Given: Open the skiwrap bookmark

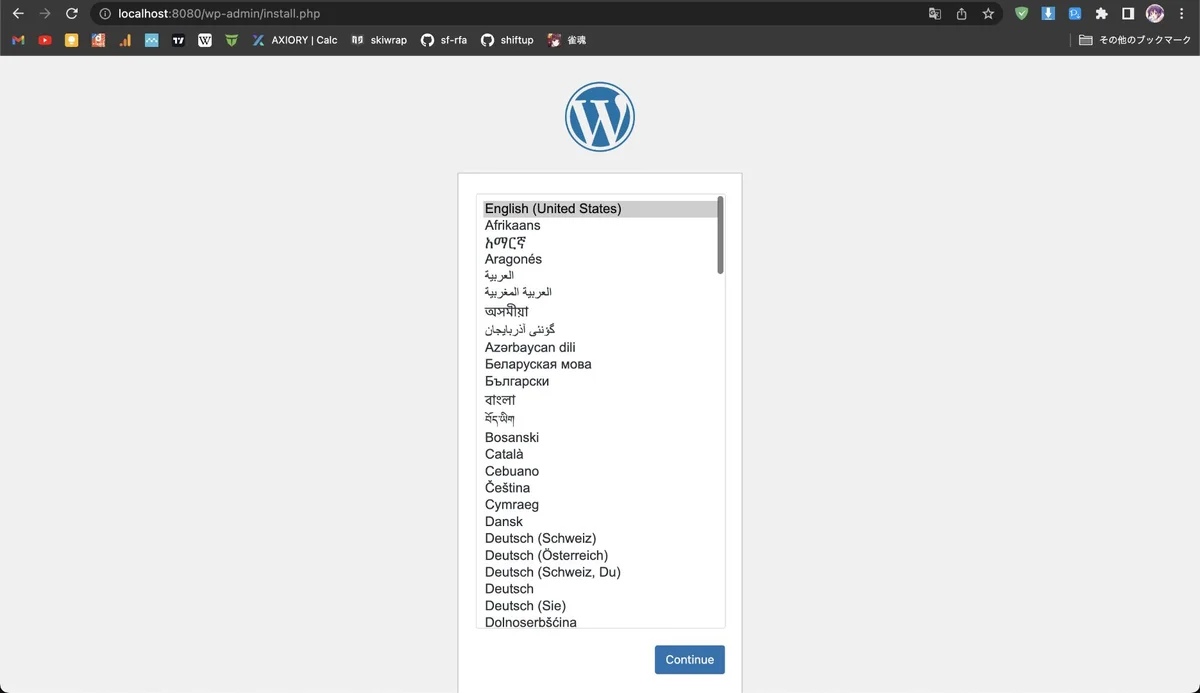Looking at the screenshot, I should pos(379,40).
